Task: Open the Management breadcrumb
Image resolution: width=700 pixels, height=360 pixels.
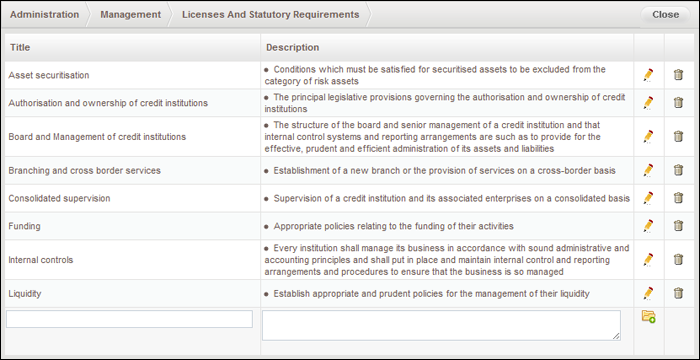Action: coord(130,14)
